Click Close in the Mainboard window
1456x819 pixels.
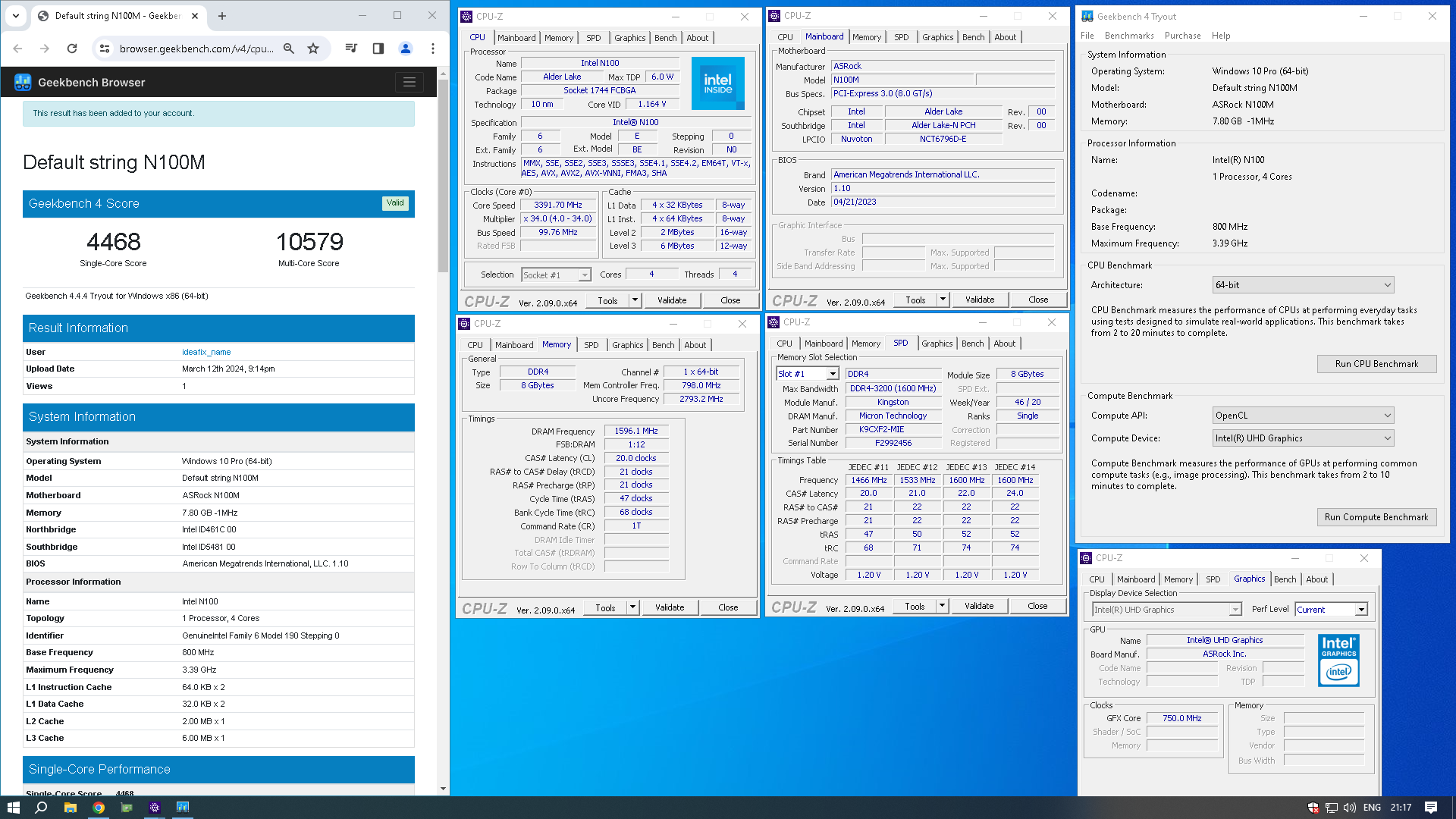(1038, 300)
